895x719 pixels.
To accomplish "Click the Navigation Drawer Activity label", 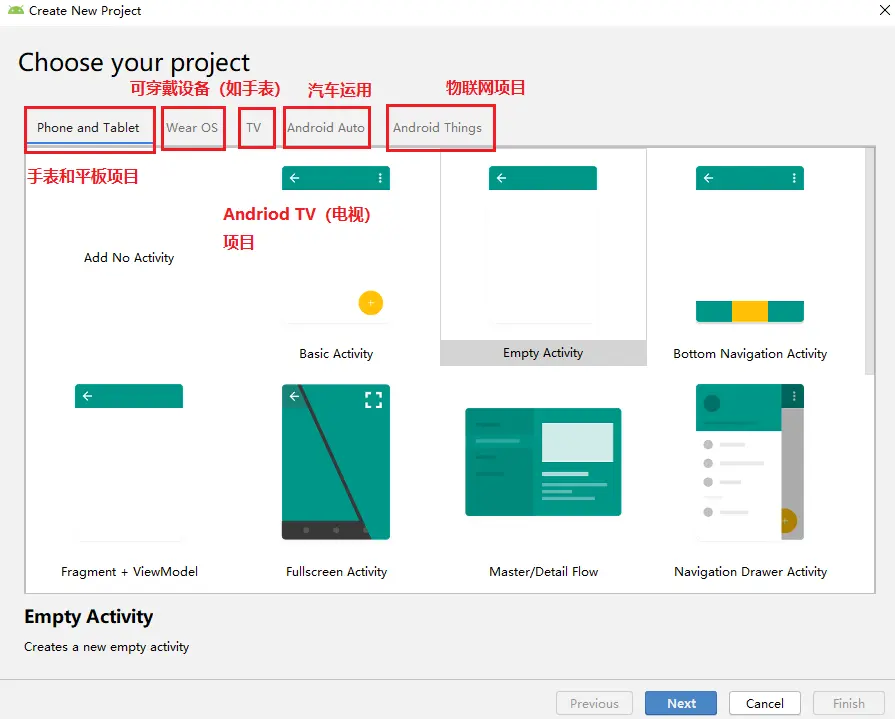I will pos(750,572).
